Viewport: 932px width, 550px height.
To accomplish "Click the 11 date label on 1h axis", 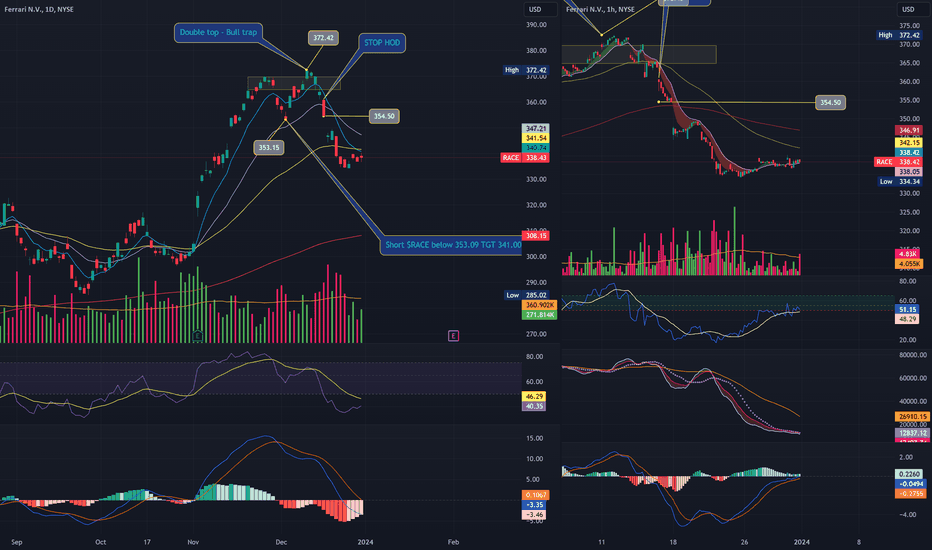I will [602, 542].
